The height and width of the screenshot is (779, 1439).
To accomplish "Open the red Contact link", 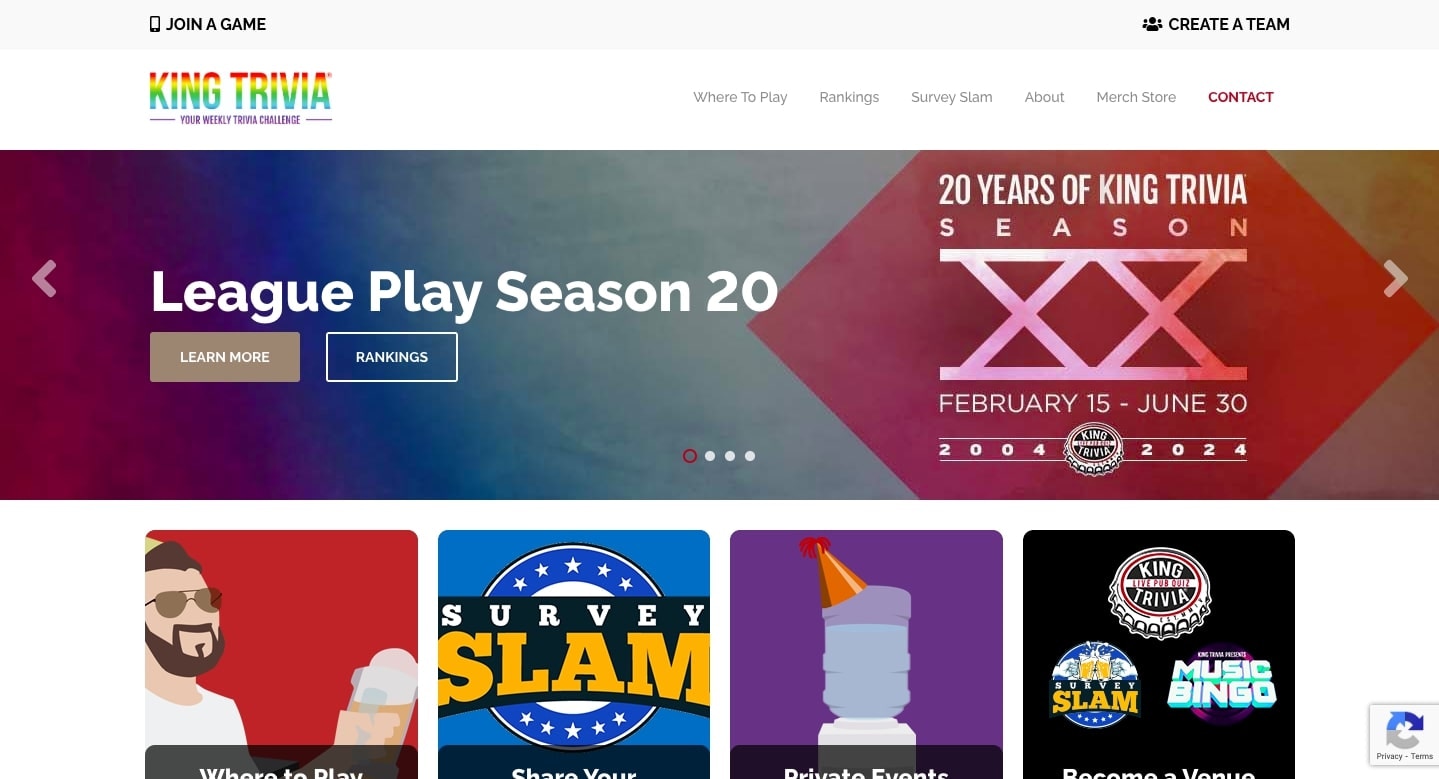I will 1240,97.
